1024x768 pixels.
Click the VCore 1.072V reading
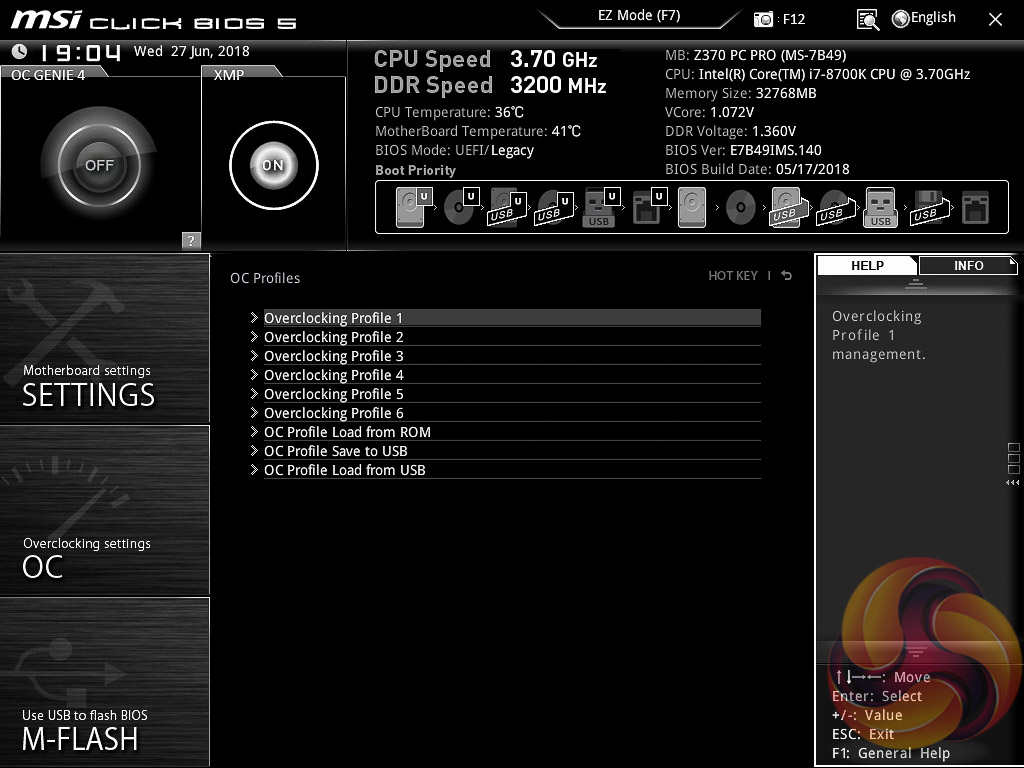click(x=709, y=112)
